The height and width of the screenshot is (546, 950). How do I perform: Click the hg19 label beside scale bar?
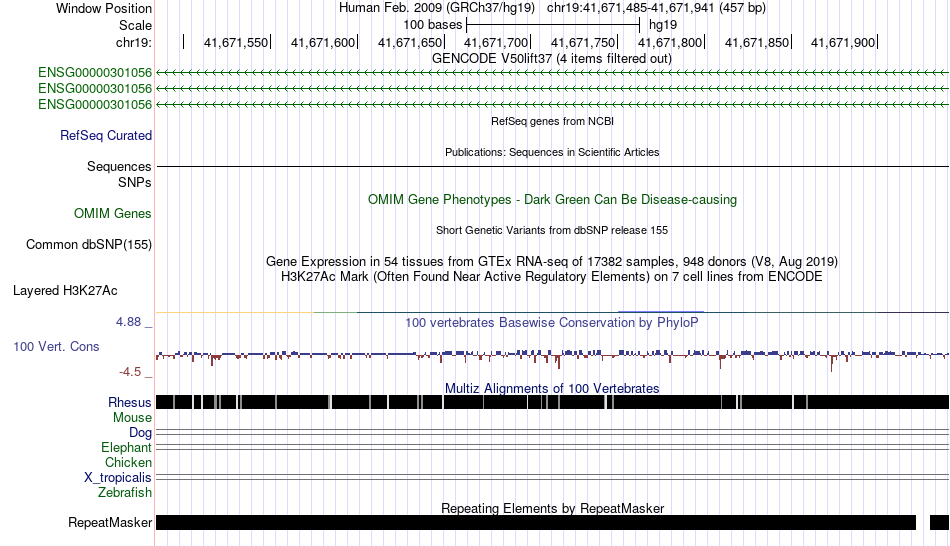[663, 25]
